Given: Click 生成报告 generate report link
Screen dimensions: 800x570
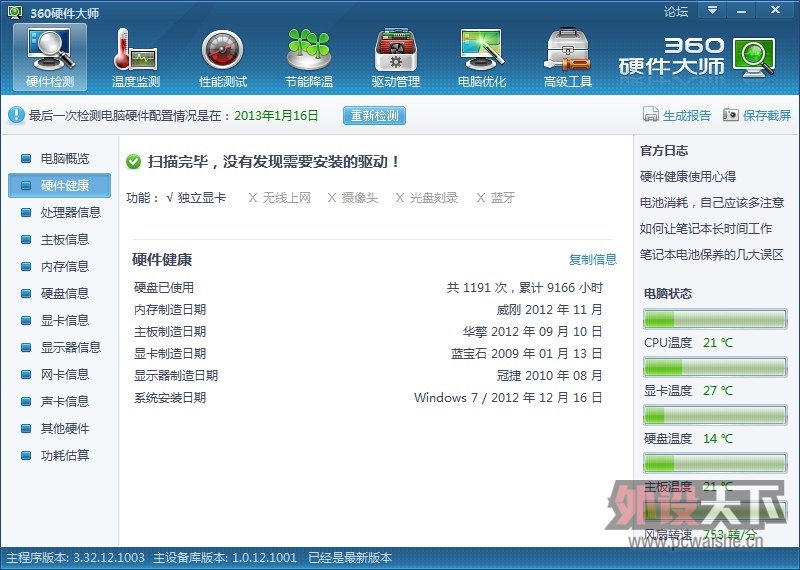Looking at the screenshot, I should tap(687, 115).
